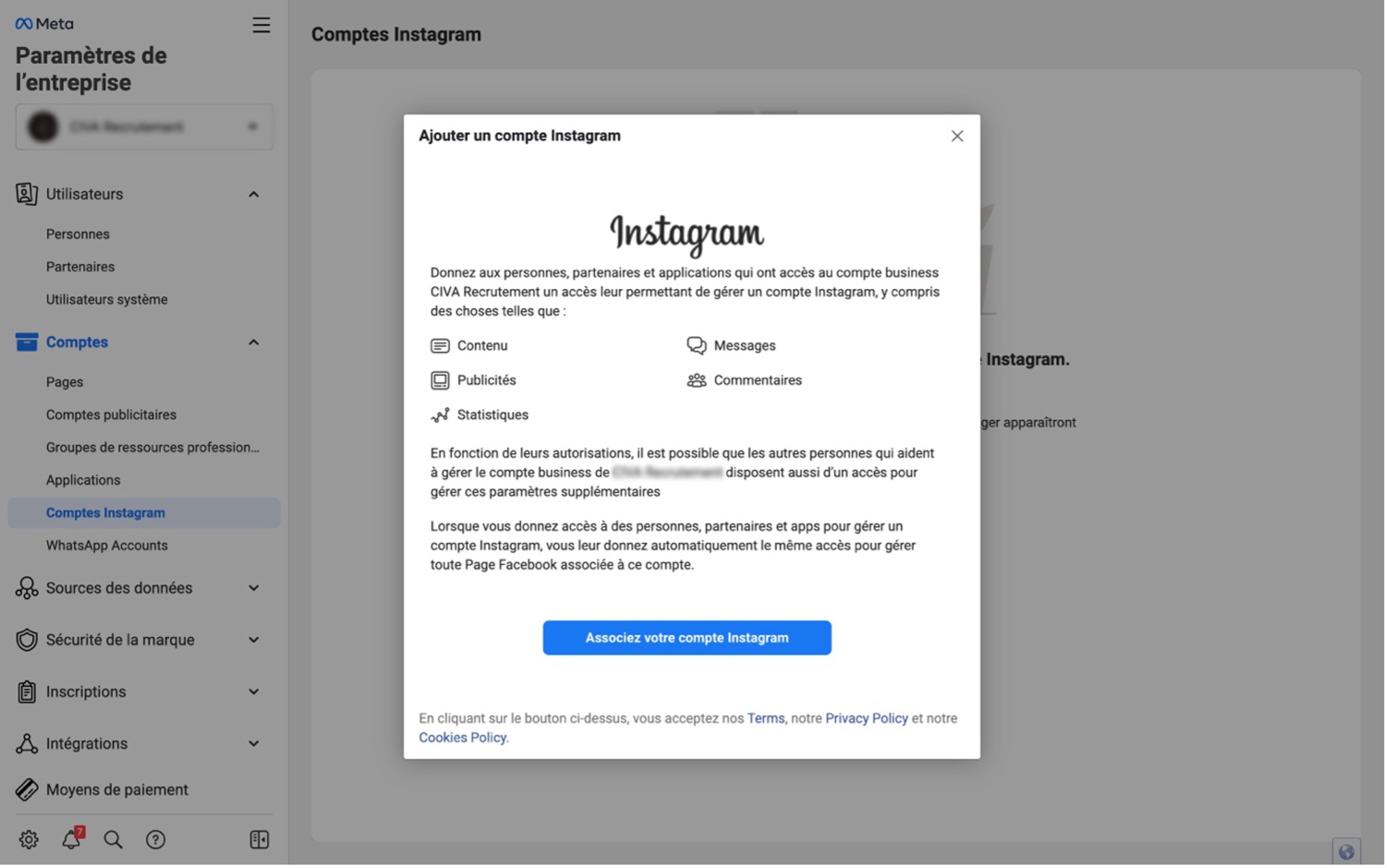
Task: Open the business account selector dropdown
Action: click(x=144, y=127)
